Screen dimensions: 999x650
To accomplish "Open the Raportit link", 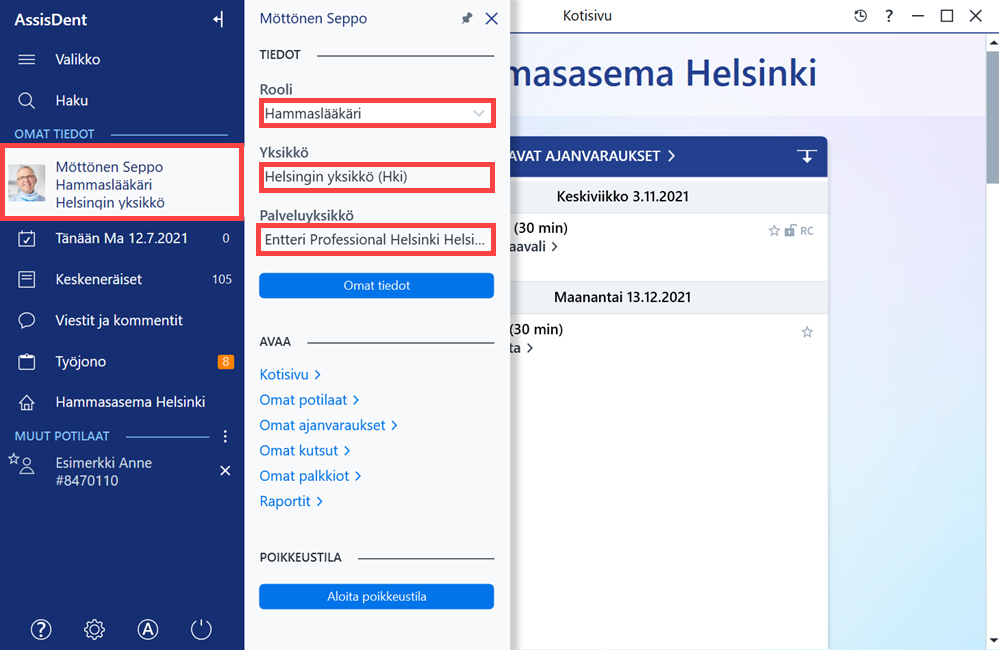I will [291, 502].
